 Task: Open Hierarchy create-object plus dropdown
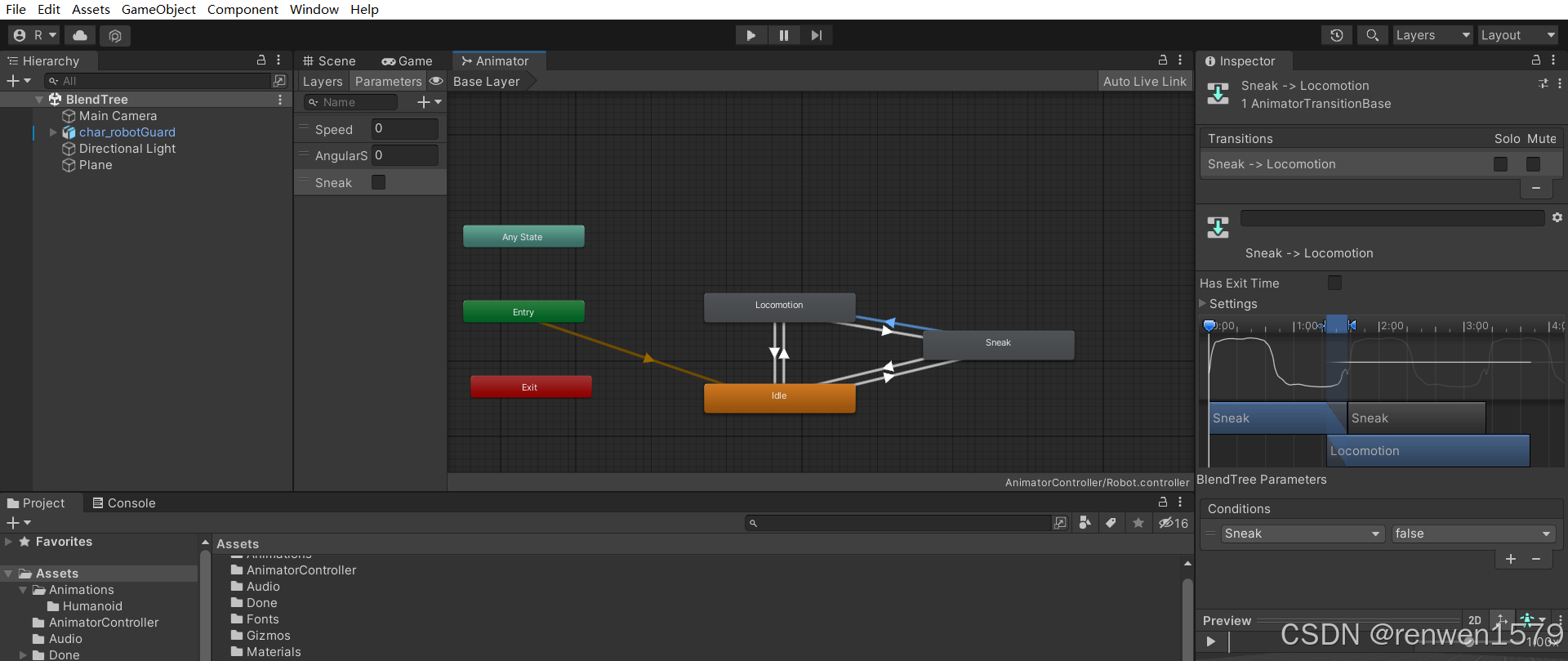point(19,81)
